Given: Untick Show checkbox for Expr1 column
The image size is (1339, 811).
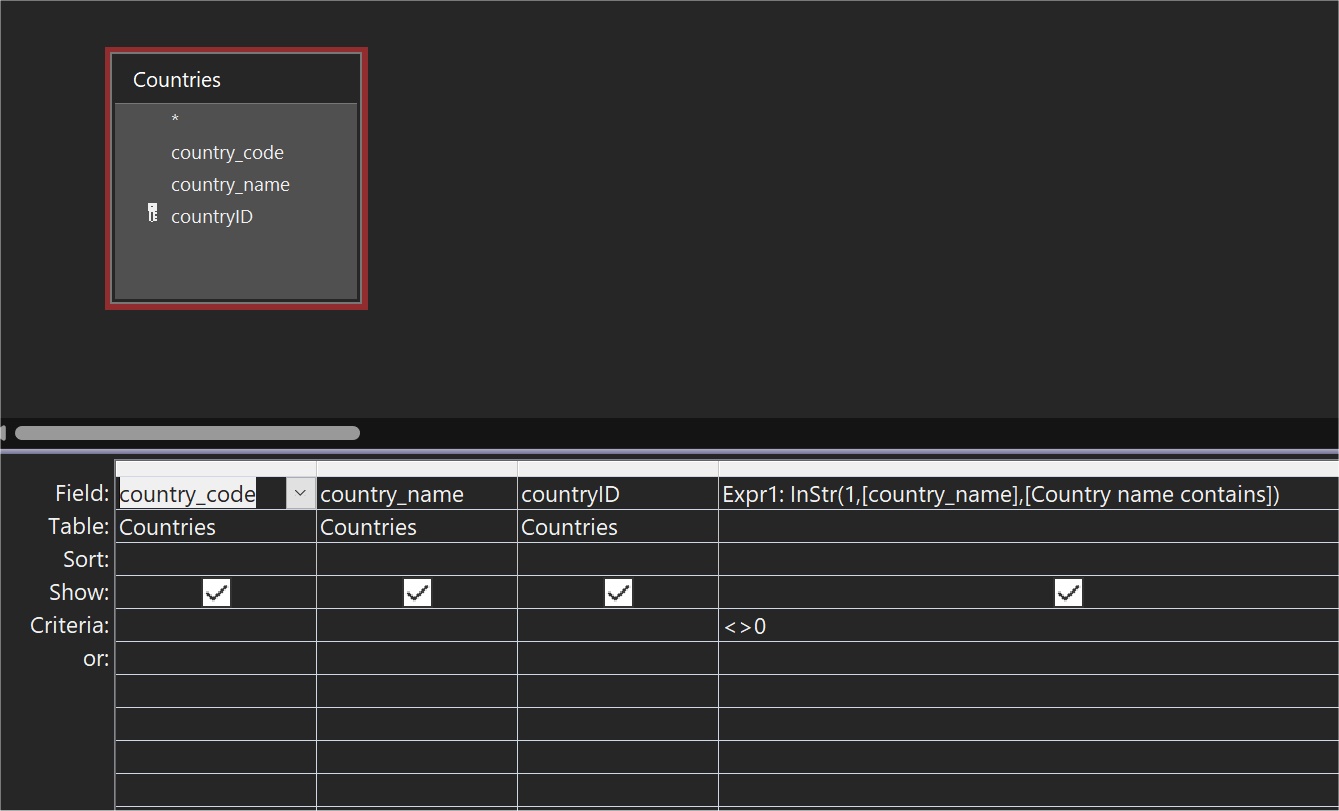Looking at the screenshot, I should click(x=1068, y=593).
